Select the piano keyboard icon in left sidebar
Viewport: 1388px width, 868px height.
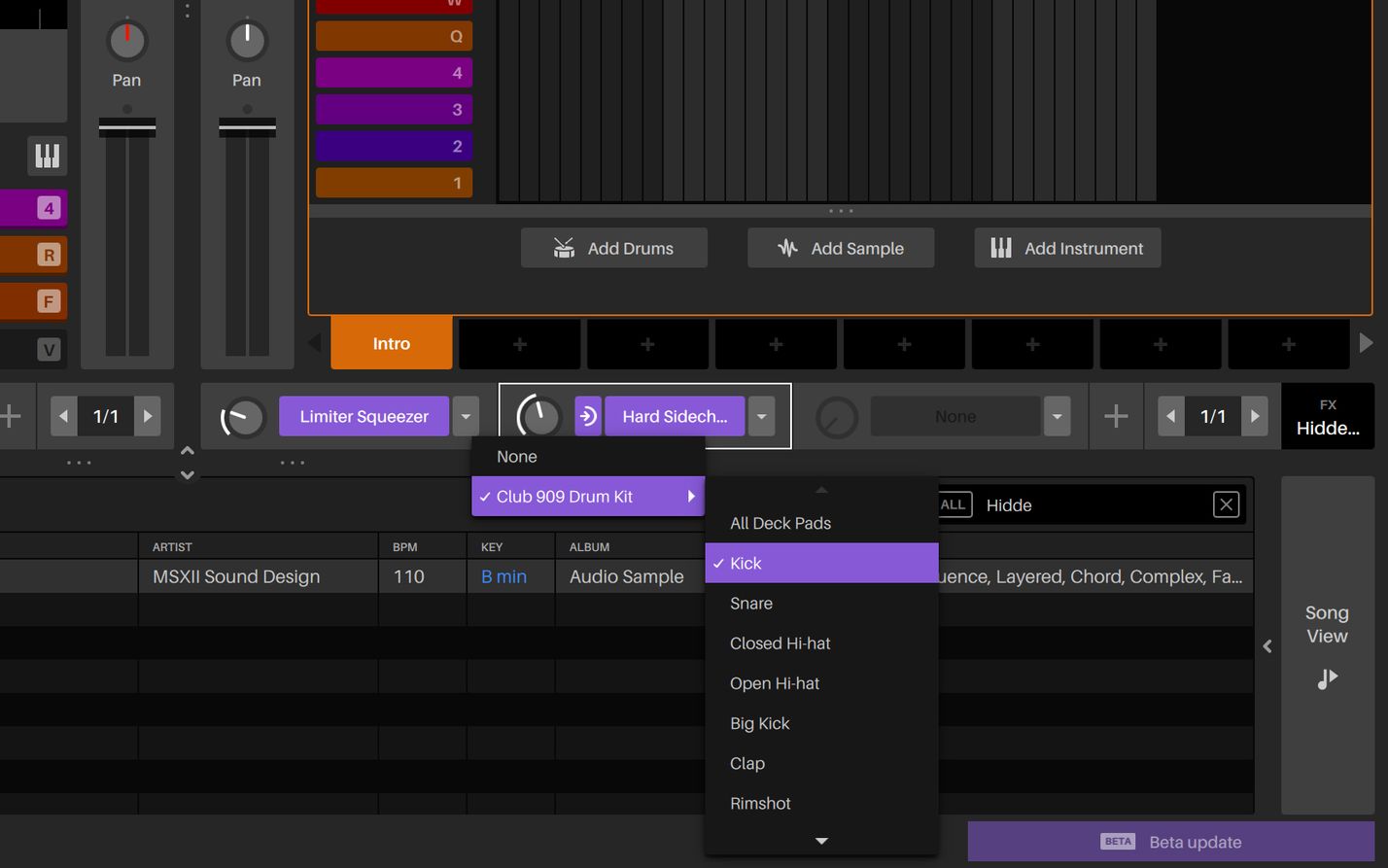48,156
